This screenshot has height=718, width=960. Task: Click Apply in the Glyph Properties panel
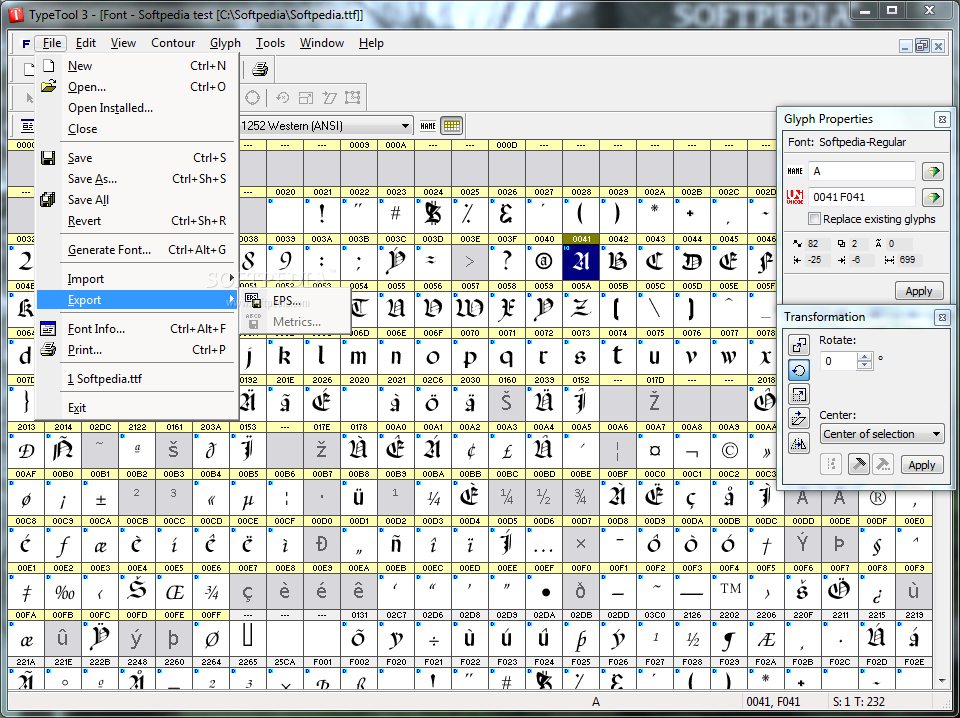click(918, 291)
